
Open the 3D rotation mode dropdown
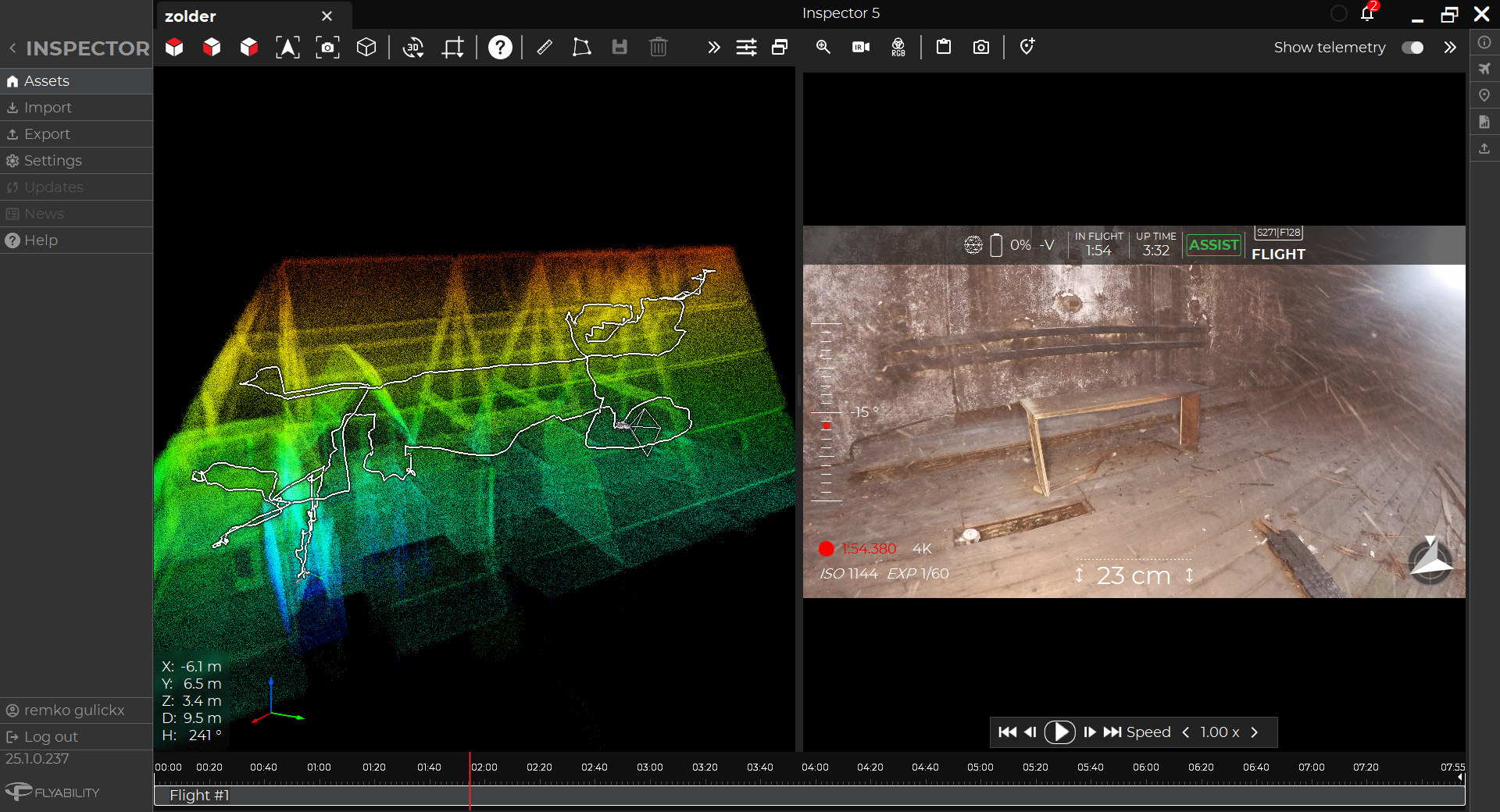[x=413, y=48]
